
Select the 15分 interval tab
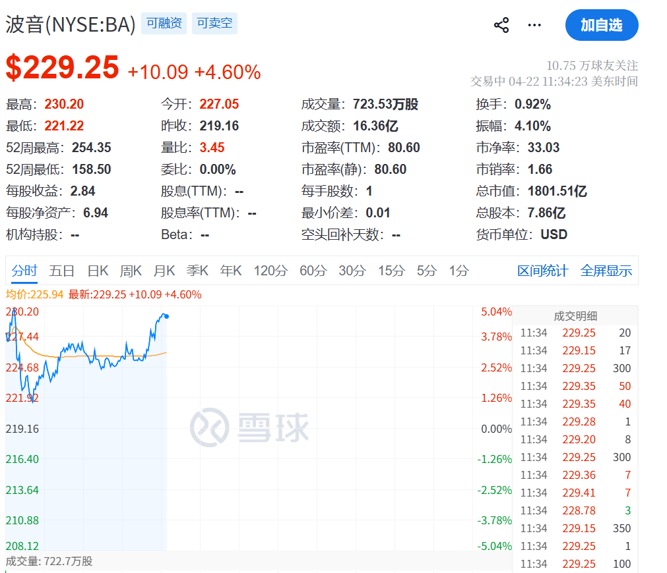point(391,270)
